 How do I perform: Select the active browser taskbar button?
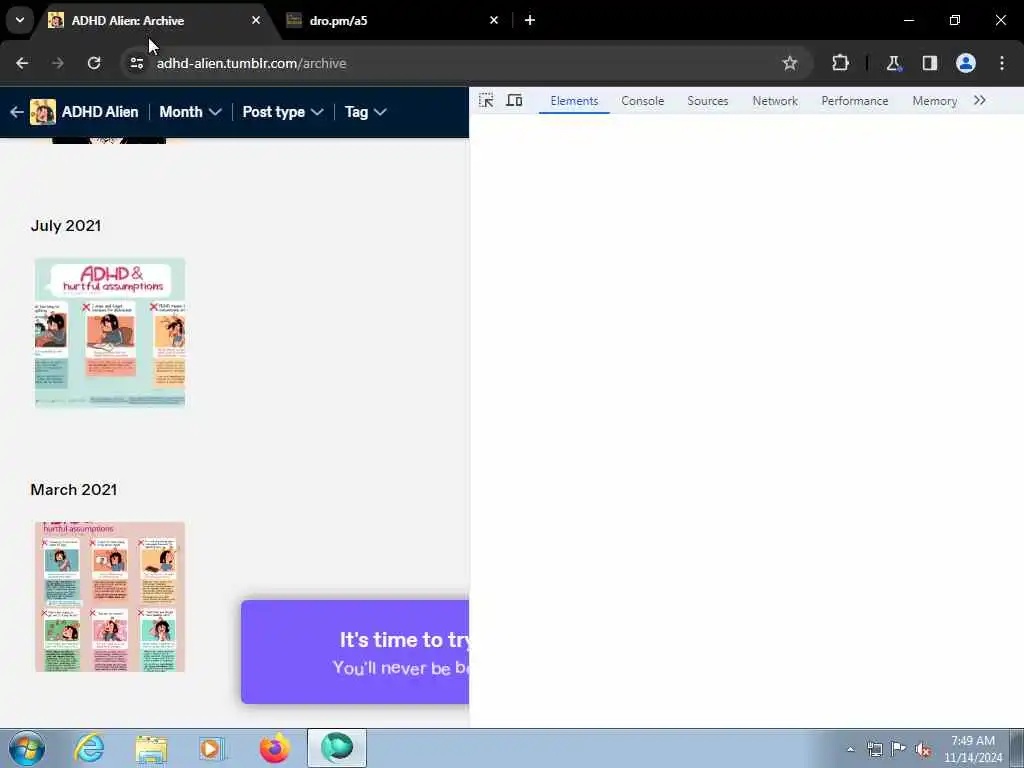click(x=337, y=748)
